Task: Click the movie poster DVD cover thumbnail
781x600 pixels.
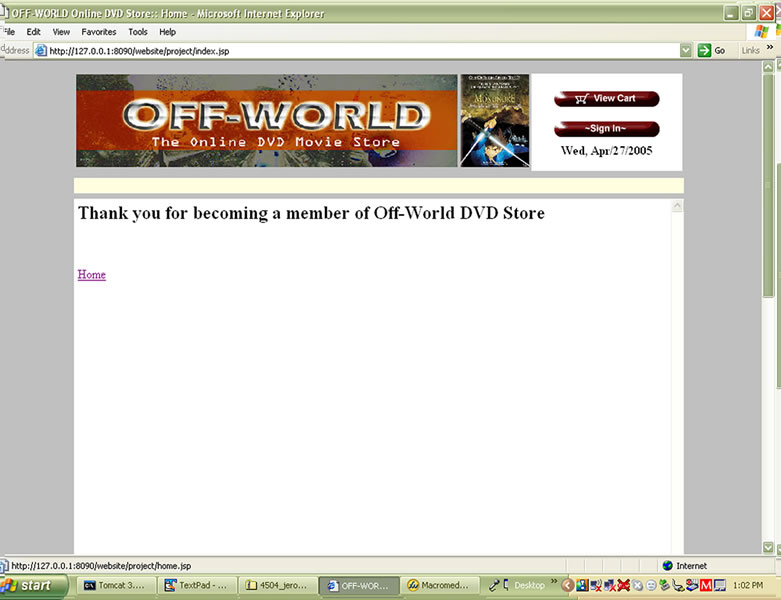Action: tap(495, 120)
